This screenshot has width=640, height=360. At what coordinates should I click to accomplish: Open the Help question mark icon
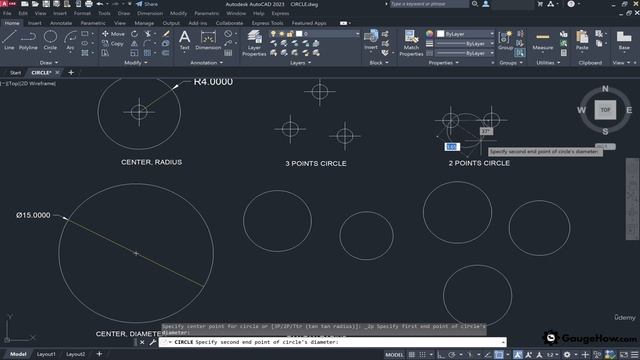point(571,4)
